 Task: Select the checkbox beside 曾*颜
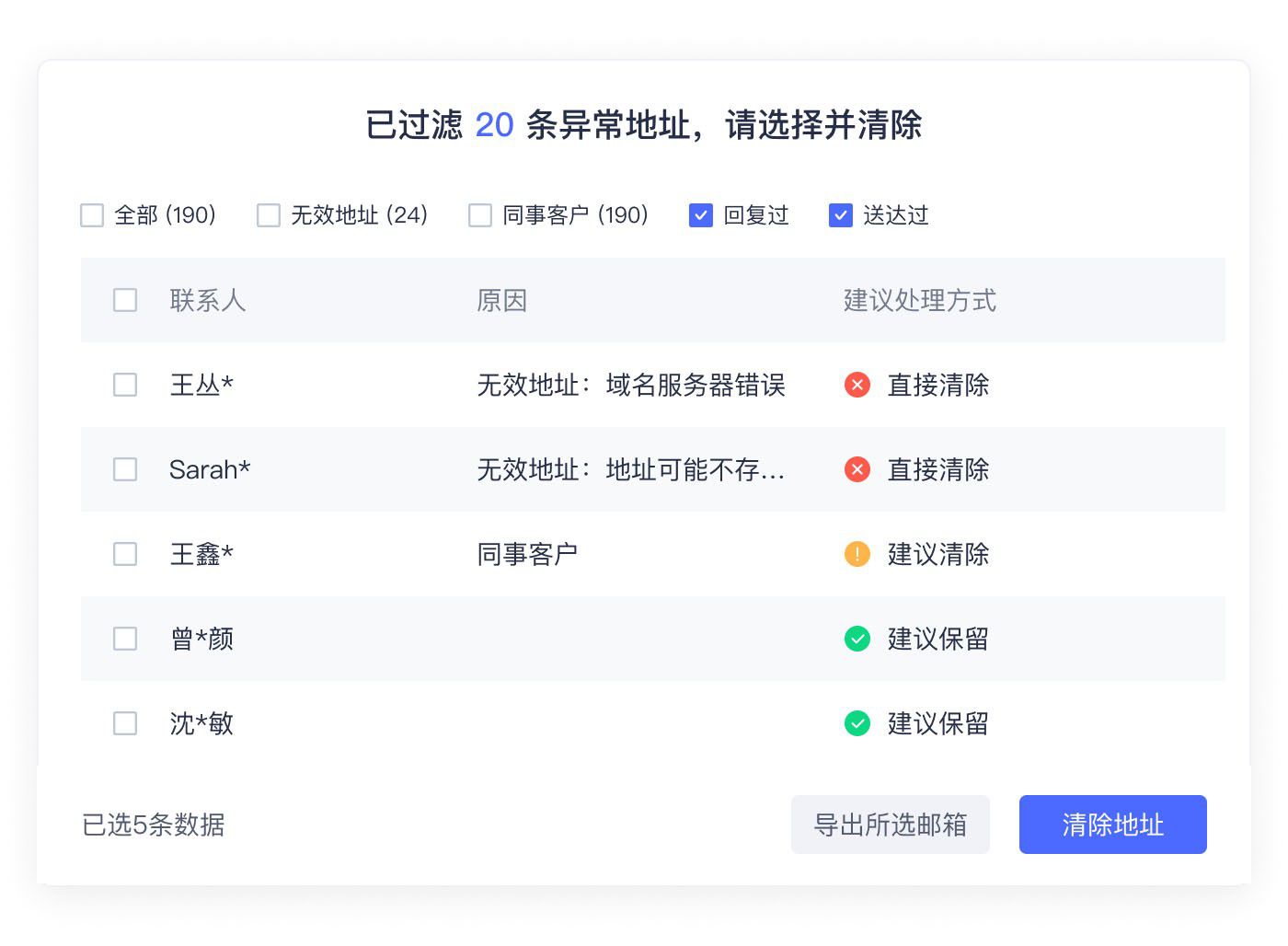pyautogui.click(x=124, y=639)
